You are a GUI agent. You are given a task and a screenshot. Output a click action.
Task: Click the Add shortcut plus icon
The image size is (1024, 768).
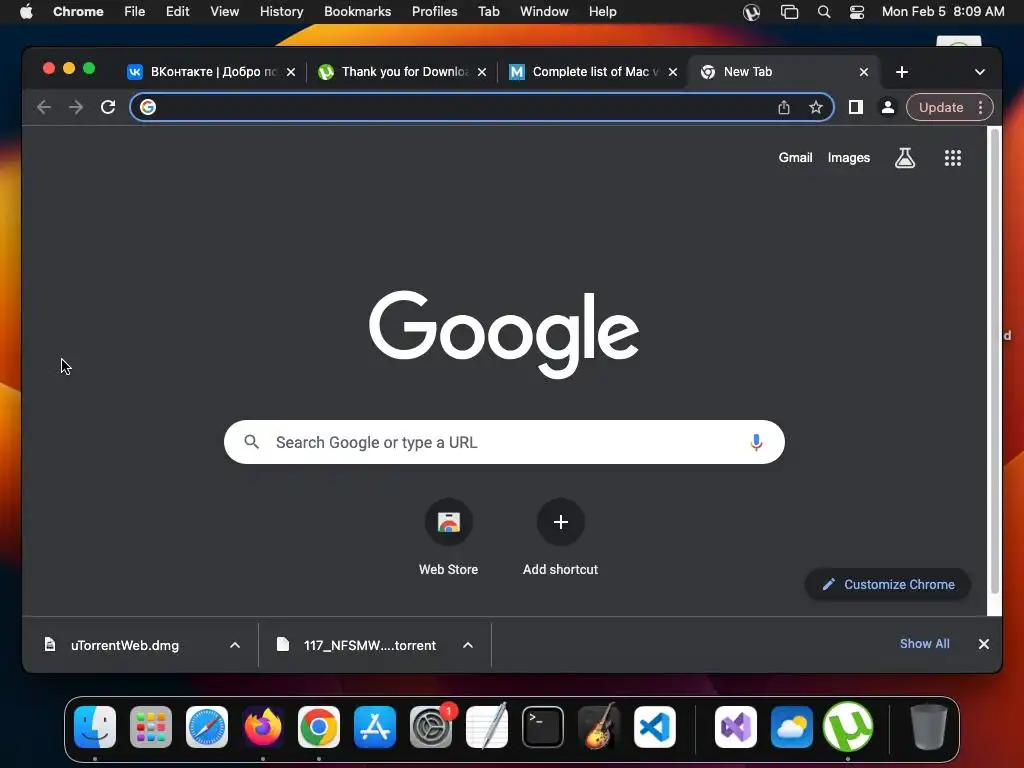(560, 522)
